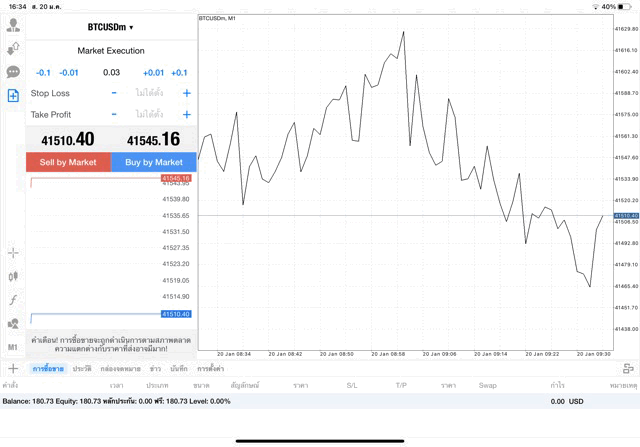The image size is (640, 447).
Task: Open the accounts person icon
Action: click(13, 25)
